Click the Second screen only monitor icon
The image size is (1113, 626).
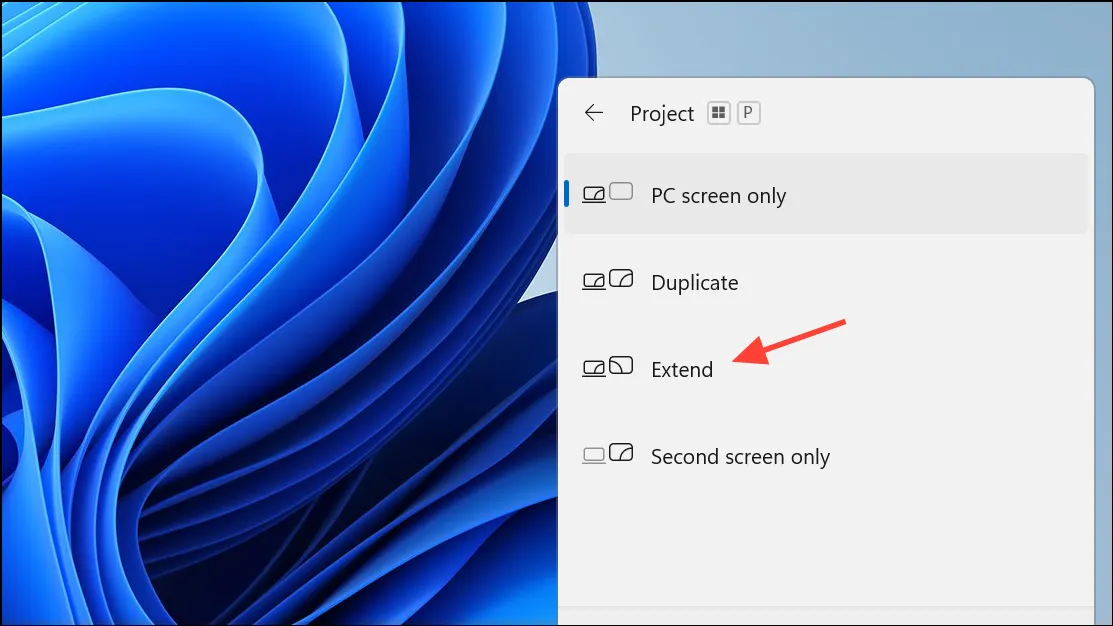coord(608,454)
